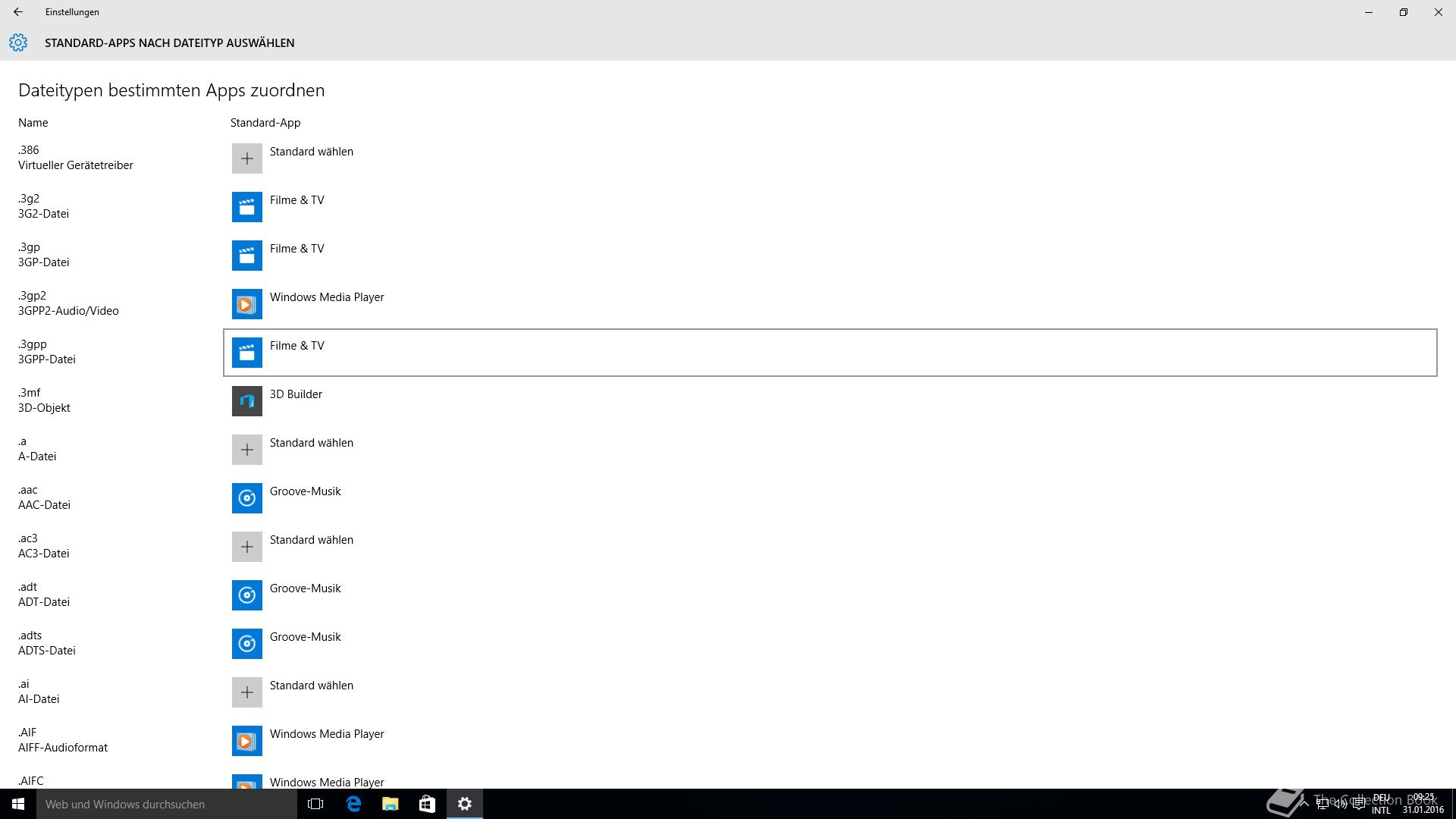Image resolution: width=1456 pixels, height=819 pixels.
Task: Click the '.AIFC' extension name
Action: (x=31, y=781)
